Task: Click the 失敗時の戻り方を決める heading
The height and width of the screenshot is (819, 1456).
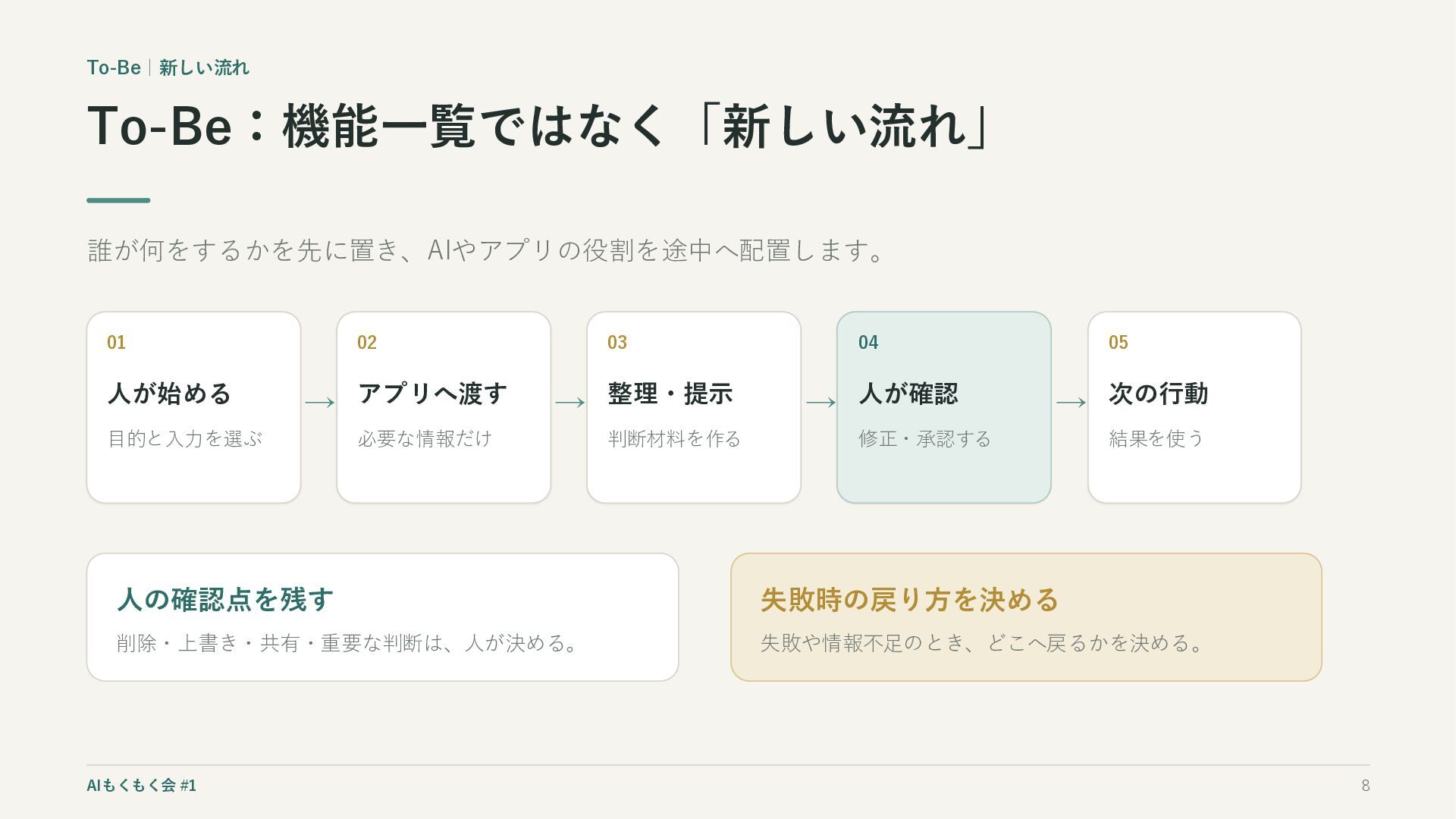Action: 909,599
